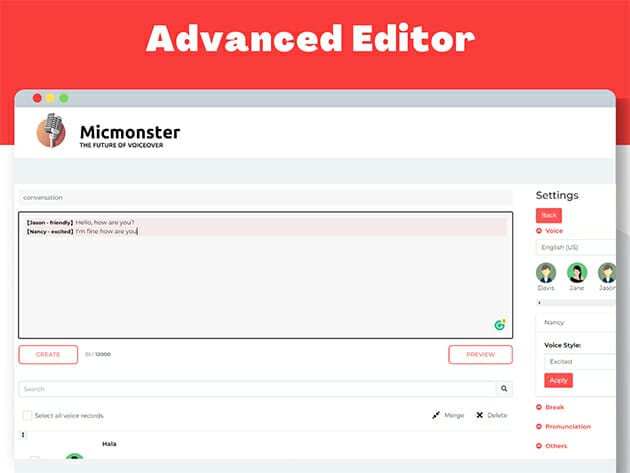Apply the selected voice style
Image resolution: width=630 pixels, height=473 pixels.
[558, 380]
